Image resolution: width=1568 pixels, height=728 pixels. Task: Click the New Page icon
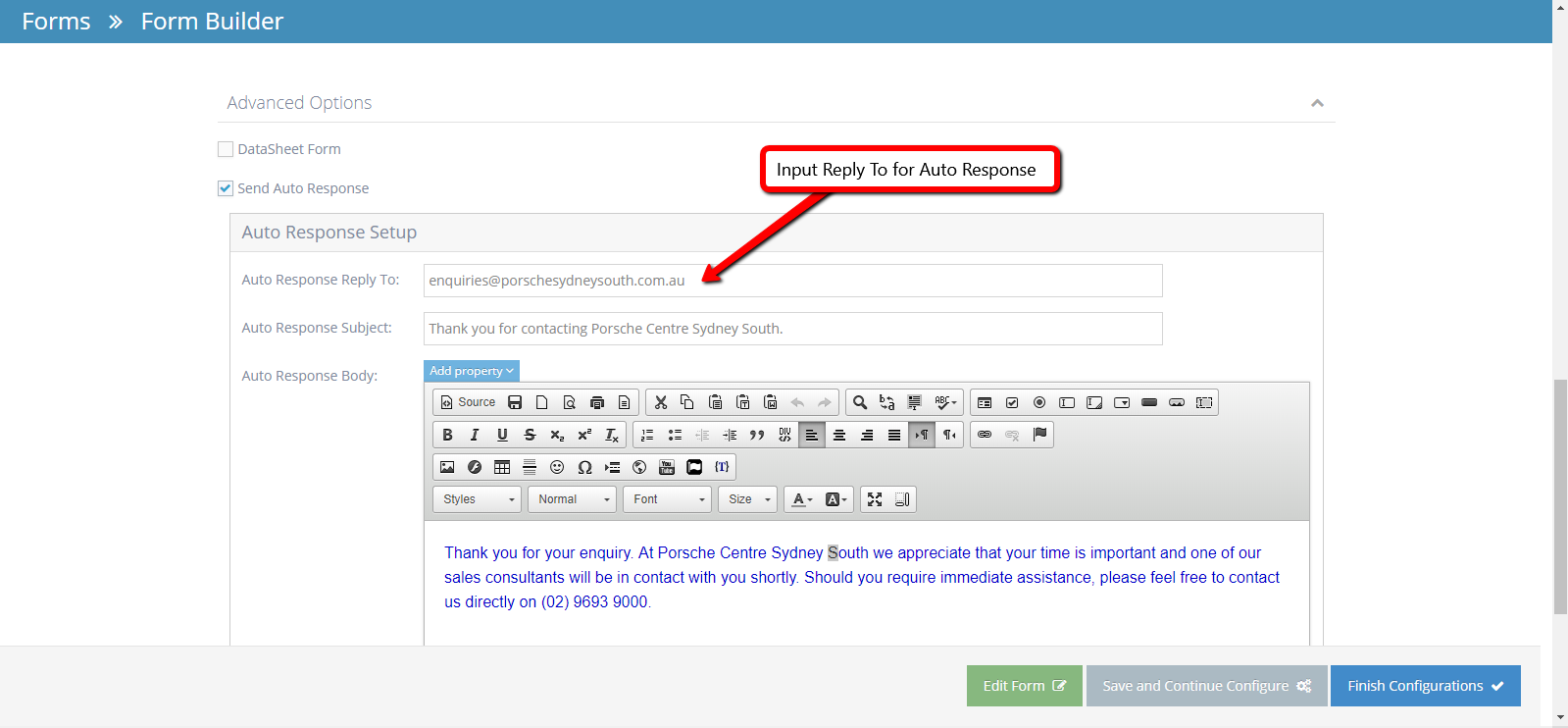coord(542,402)
